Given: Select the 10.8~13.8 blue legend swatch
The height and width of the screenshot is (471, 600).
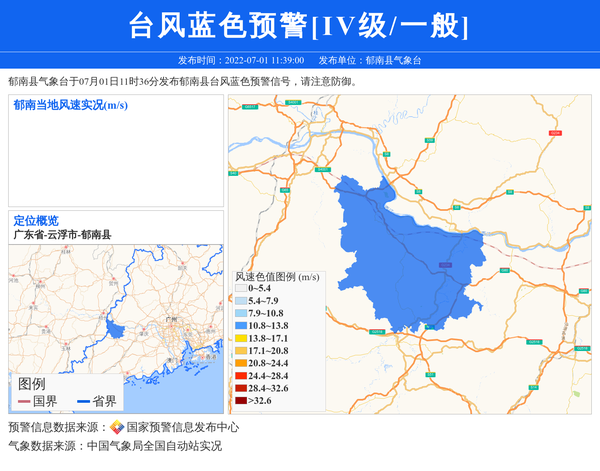Looking at the screenshot, I should [x=241, y=326].
